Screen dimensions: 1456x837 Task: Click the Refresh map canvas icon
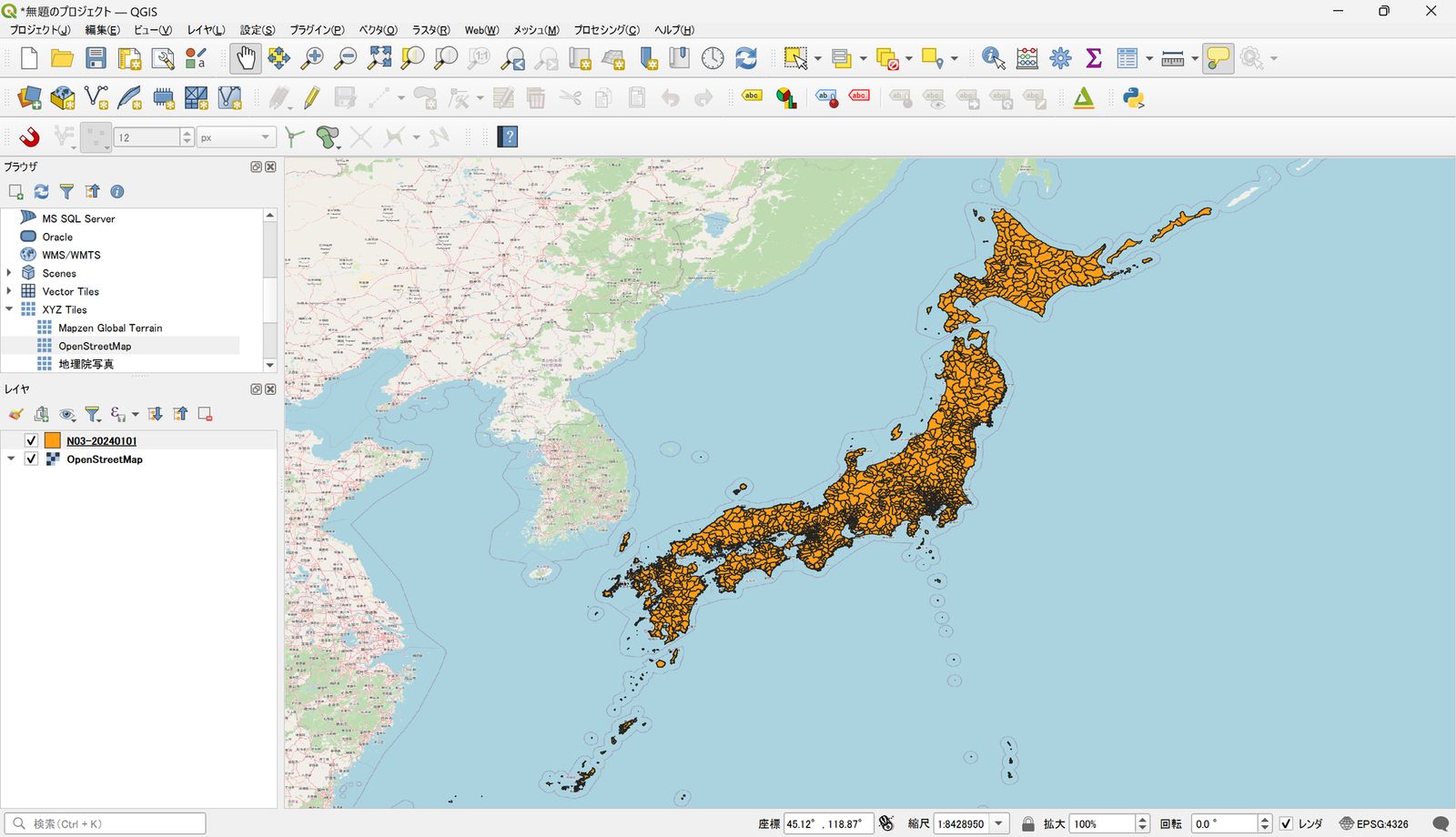(746, 58)
